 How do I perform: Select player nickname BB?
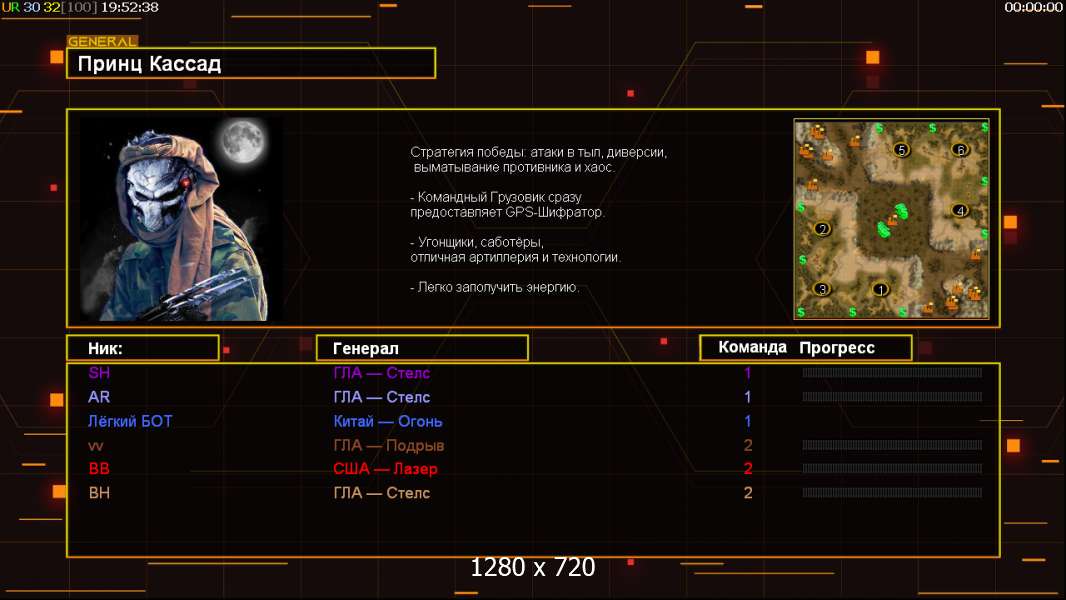tap(99, 469)
